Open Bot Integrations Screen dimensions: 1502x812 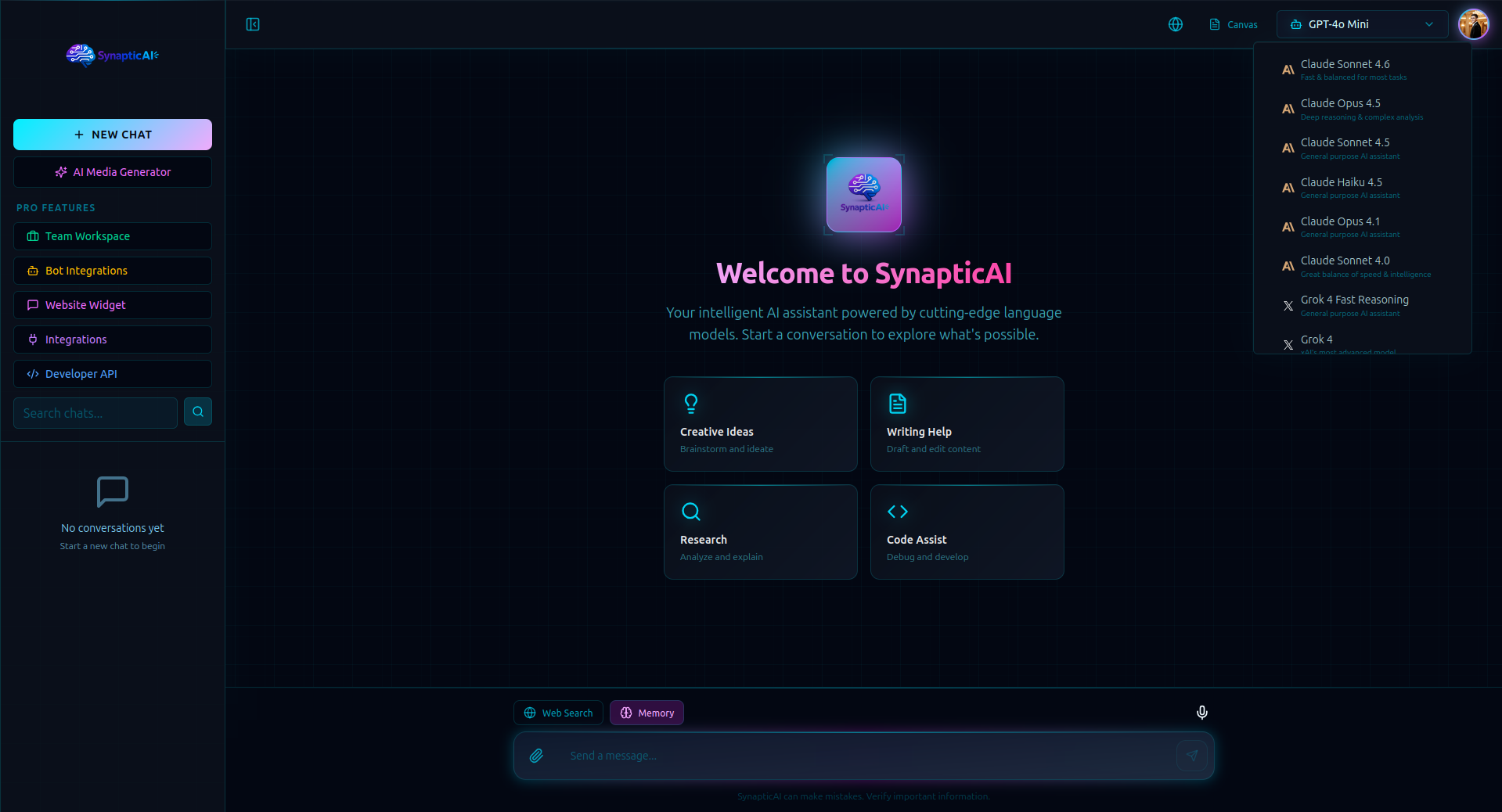click(x=112, y=271)
